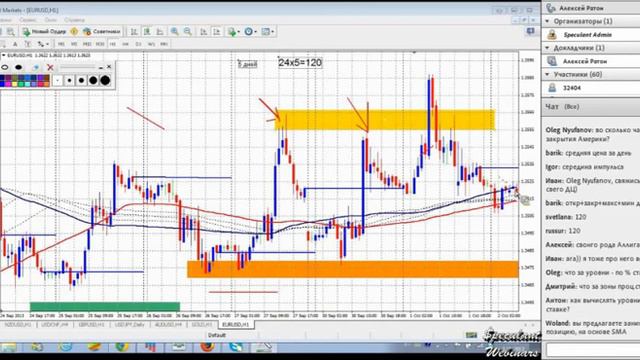
Task: Toggle chart shift from right edge
Action: (x=217, y=31)
